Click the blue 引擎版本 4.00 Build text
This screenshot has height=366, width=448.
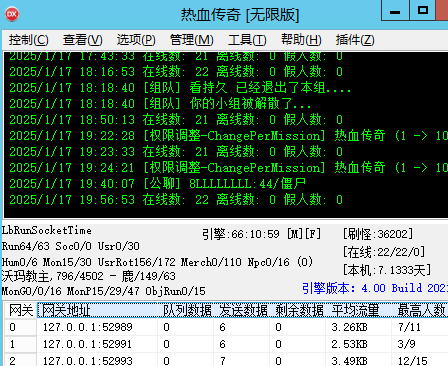(x=375, y=288)
